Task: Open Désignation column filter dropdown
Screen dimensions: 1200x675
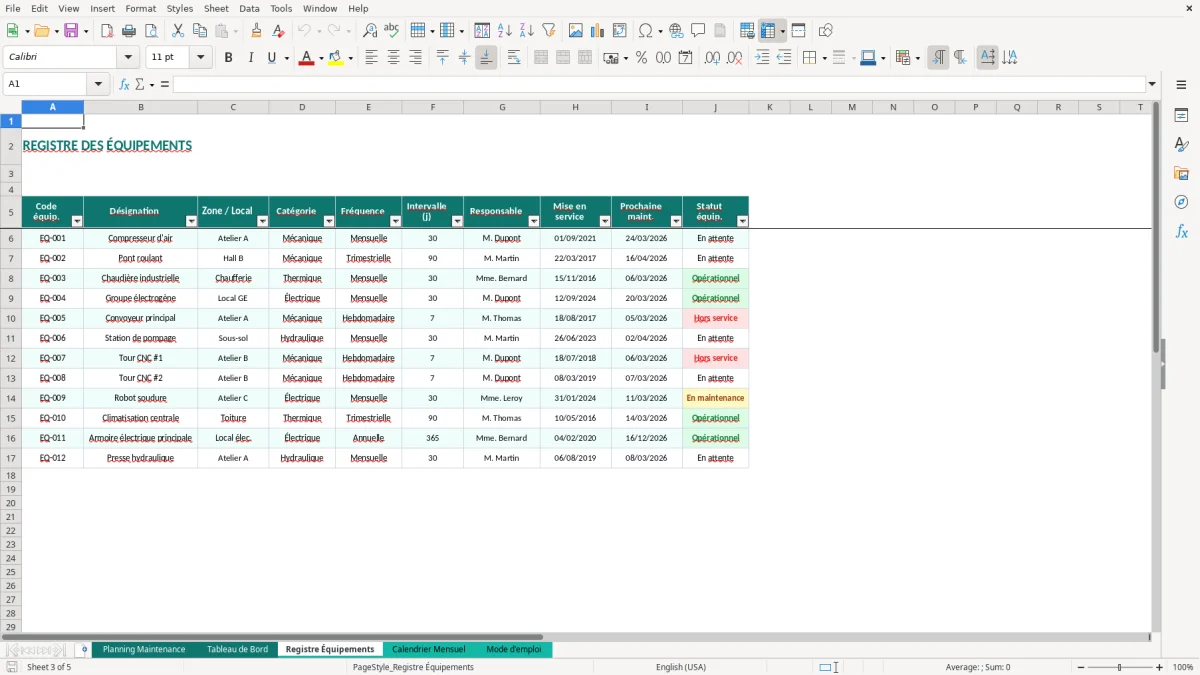Action: [191, 221]
